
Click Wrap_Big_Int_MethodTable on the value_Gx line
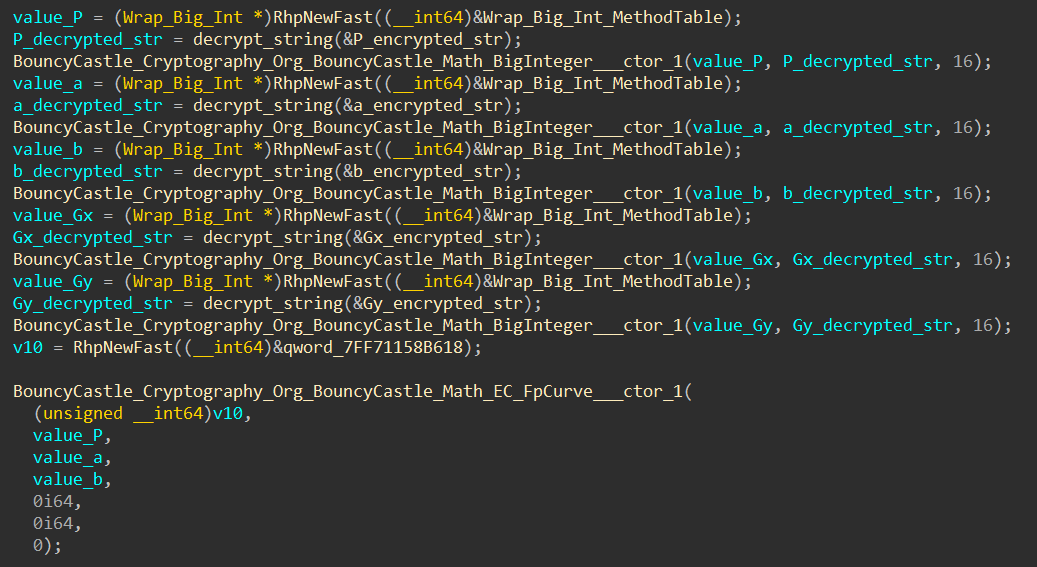pyautogui.click(x=613, y=216)
